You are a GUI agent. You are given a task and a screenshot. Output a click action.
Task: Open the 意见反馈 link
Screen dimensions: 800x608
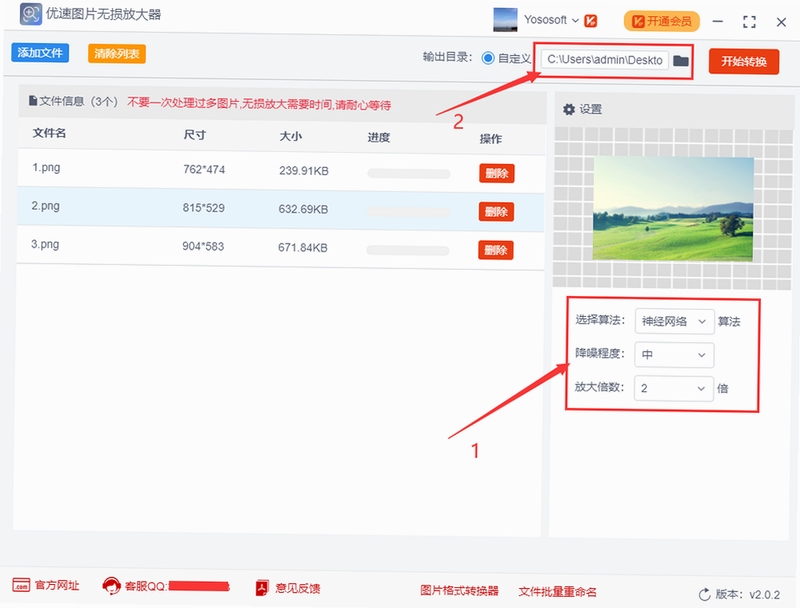coord(298,588)
